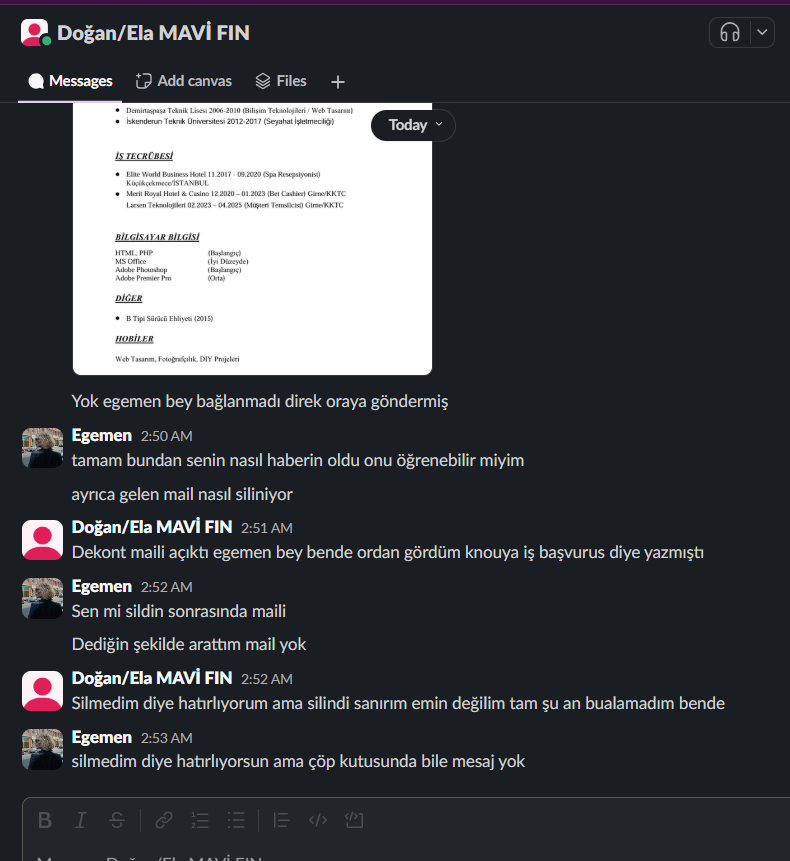Click Doğan/Ela MAVİ FIN conversation title
This screenshot has width=790, height=861.
click(x=153, y=33)
